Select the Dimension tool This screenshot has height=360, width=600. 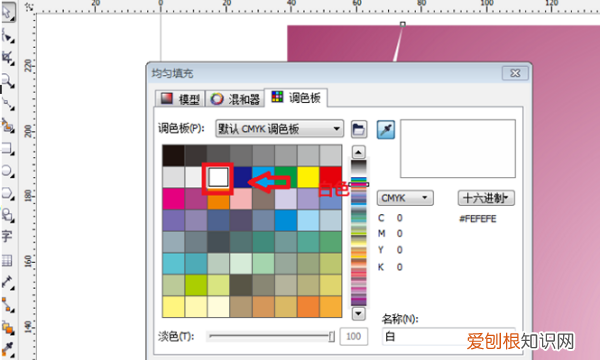coord(8,282)
